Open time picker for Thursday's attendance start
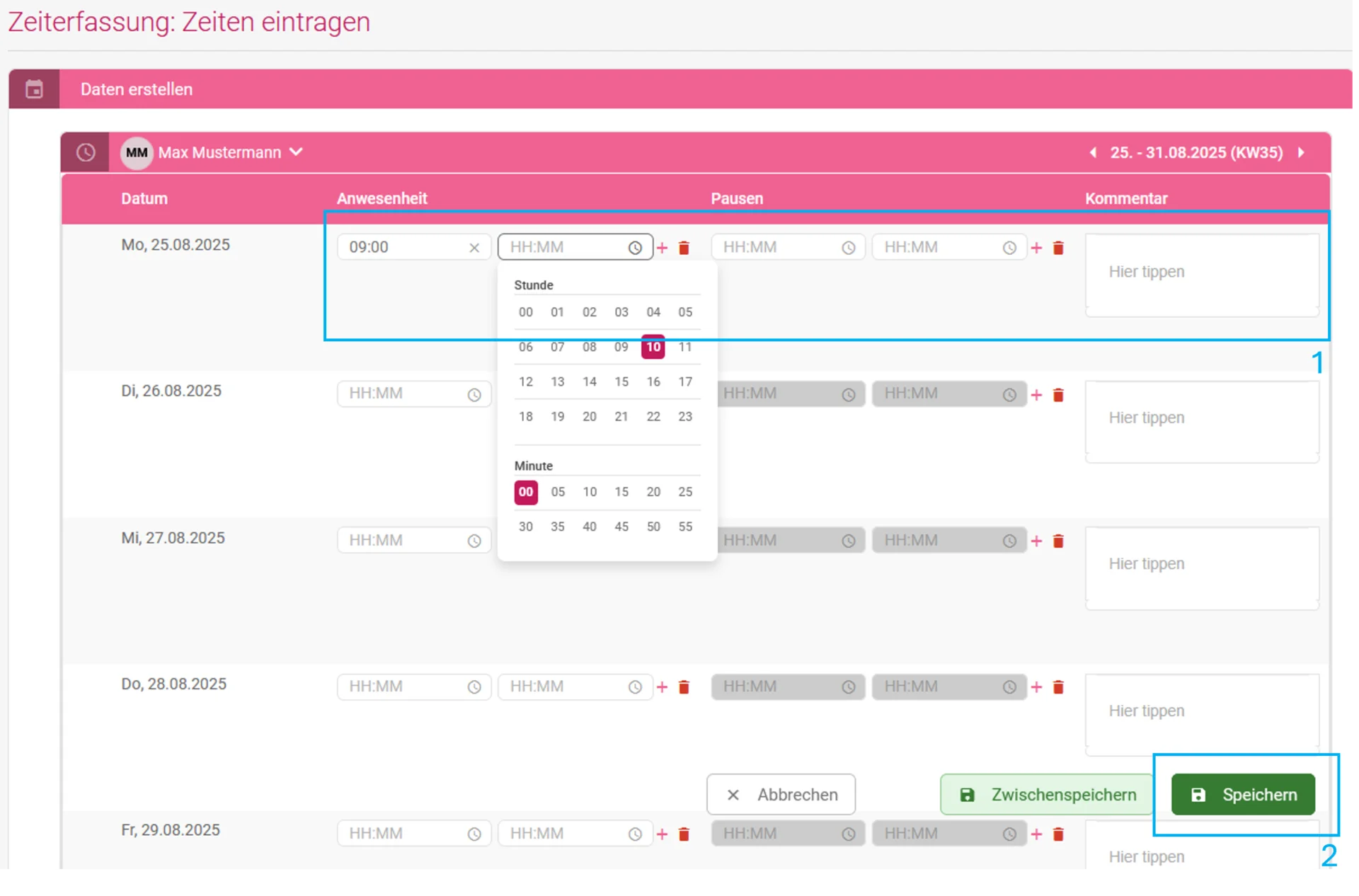Screen dimensions: 1359x896 (x=474, y=687)
